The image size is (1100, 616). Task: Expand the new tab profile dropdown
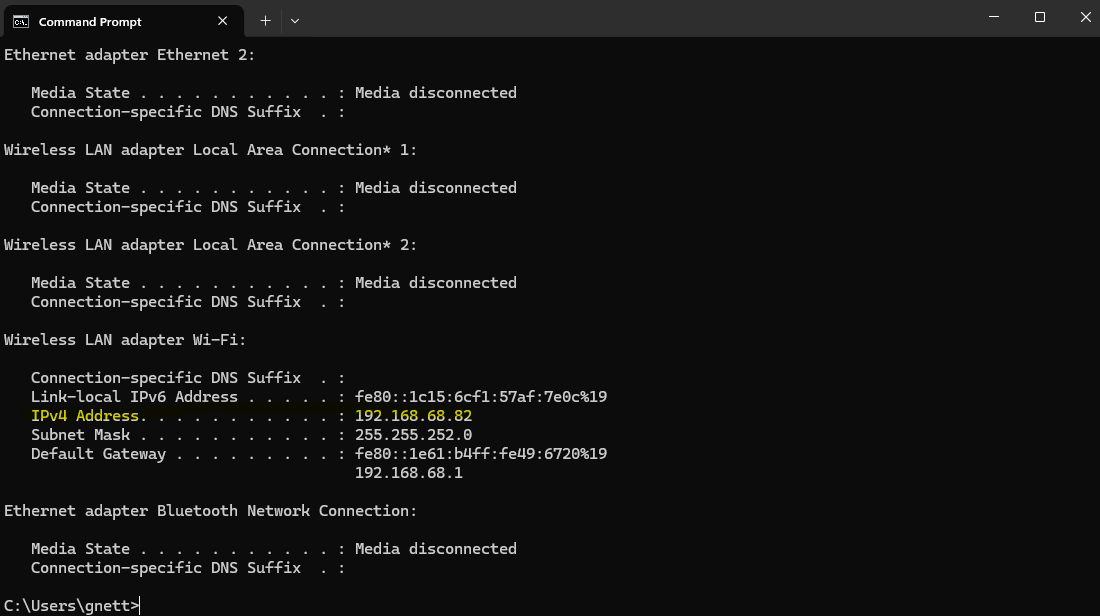pyautogui.click(x=295, y=21)
